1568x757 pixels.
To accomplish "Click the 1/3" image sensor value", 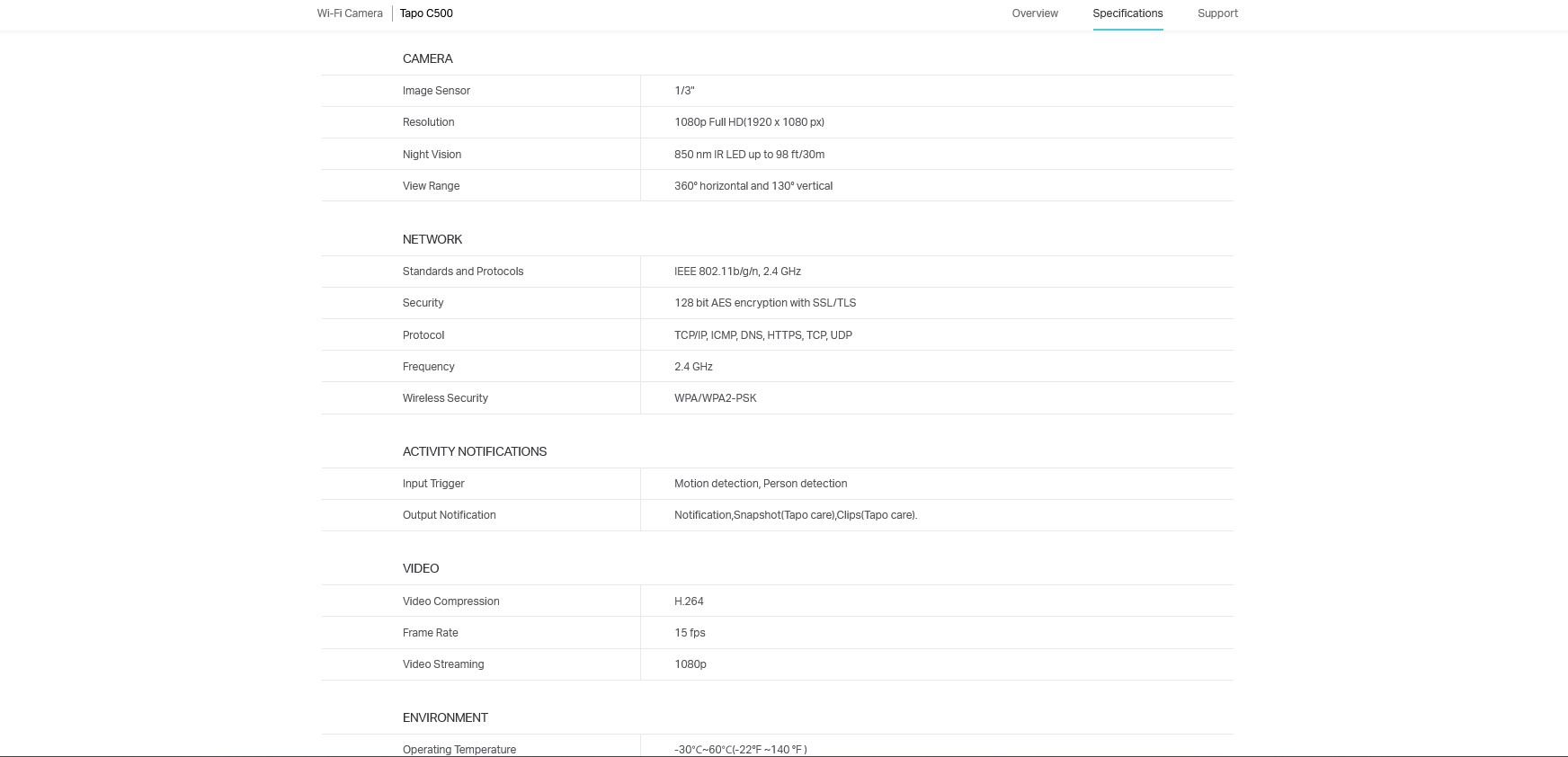I will click(x=684, y=91).
